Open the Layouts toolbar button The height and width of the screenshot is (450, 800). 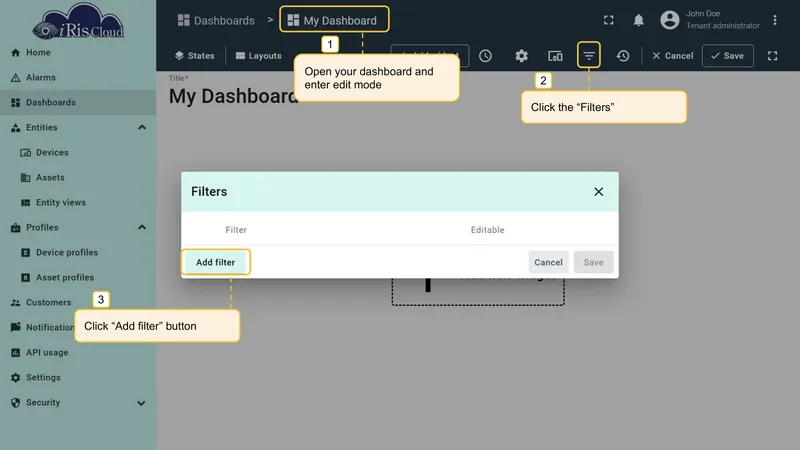point(259,56)
